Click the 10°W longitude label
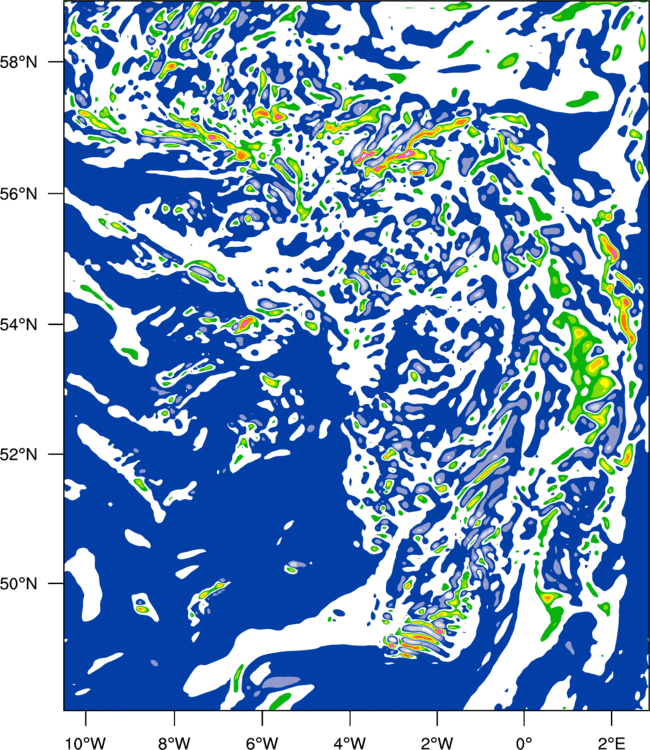Screen dimensions: 650x750 coord(86,743)
